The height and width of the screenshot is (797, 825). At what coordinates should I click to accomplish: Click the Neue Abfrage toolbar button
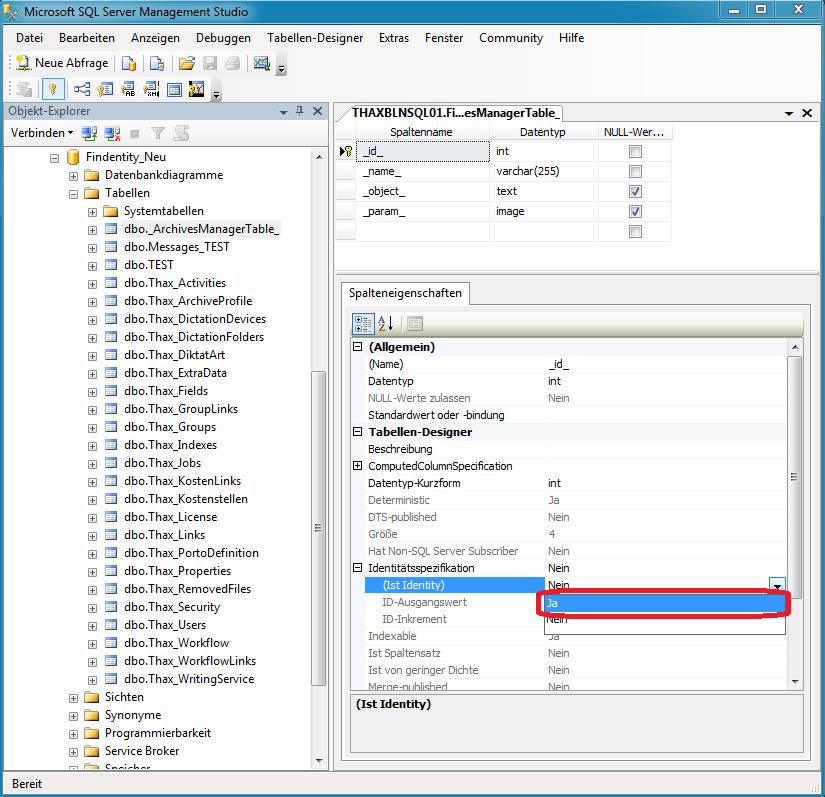coord(62,63)
